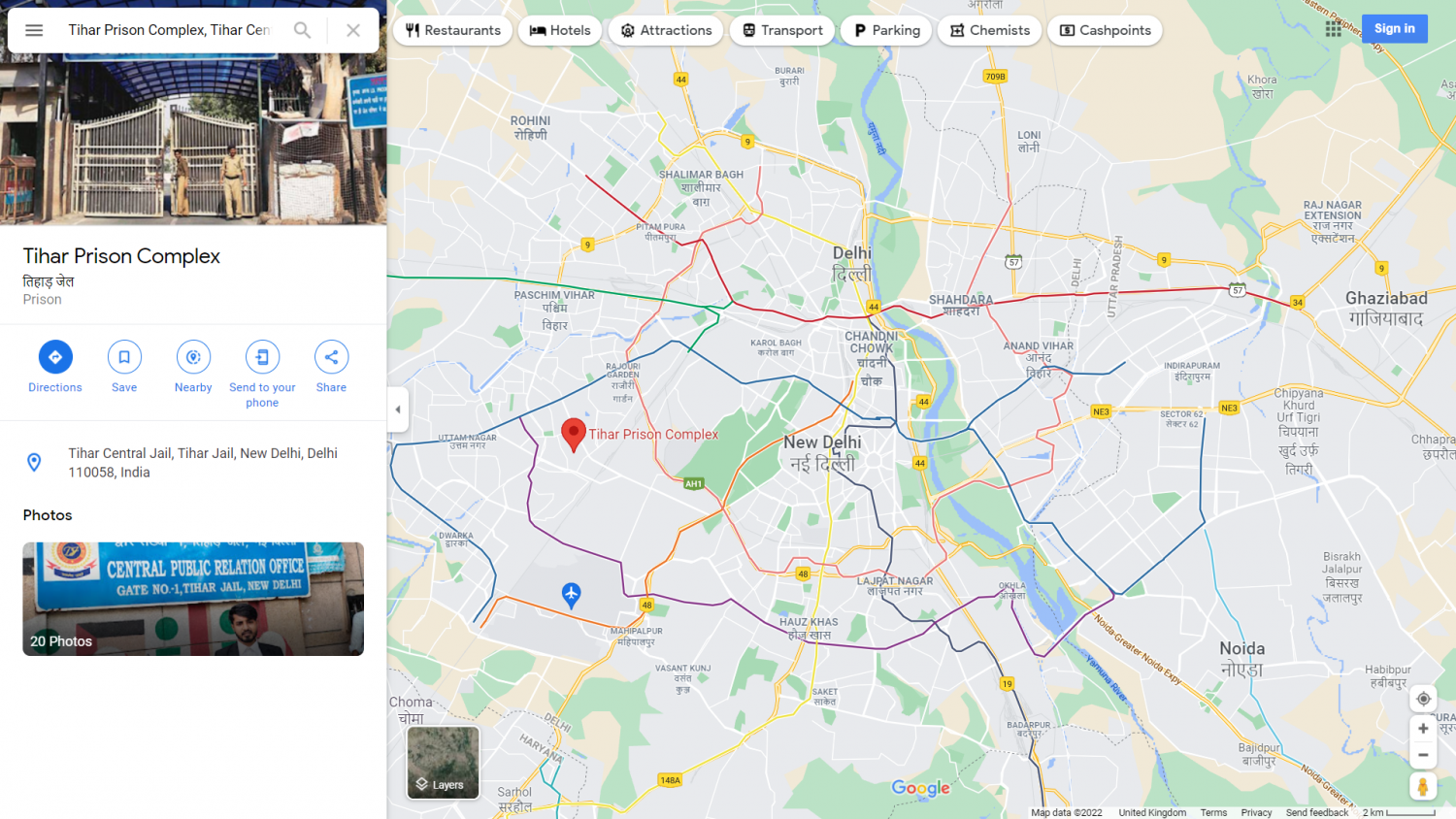Screen dimensions: 1456x819
Task: Click the Send feedback link
Action: pos(1316,813)
